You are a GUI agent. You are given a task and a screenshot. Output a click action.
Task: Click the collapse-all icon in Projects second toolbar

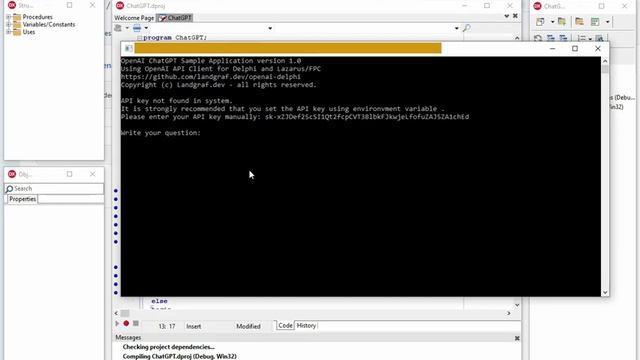tap(563, 38)
